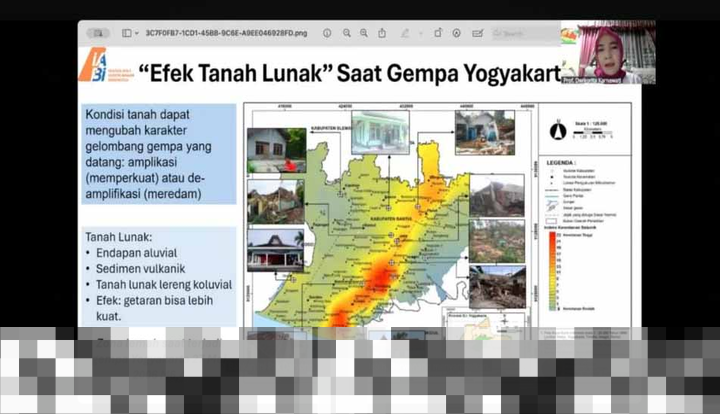
Task: Open the sidebar view options chevron
Action: [x=138, y=33]
